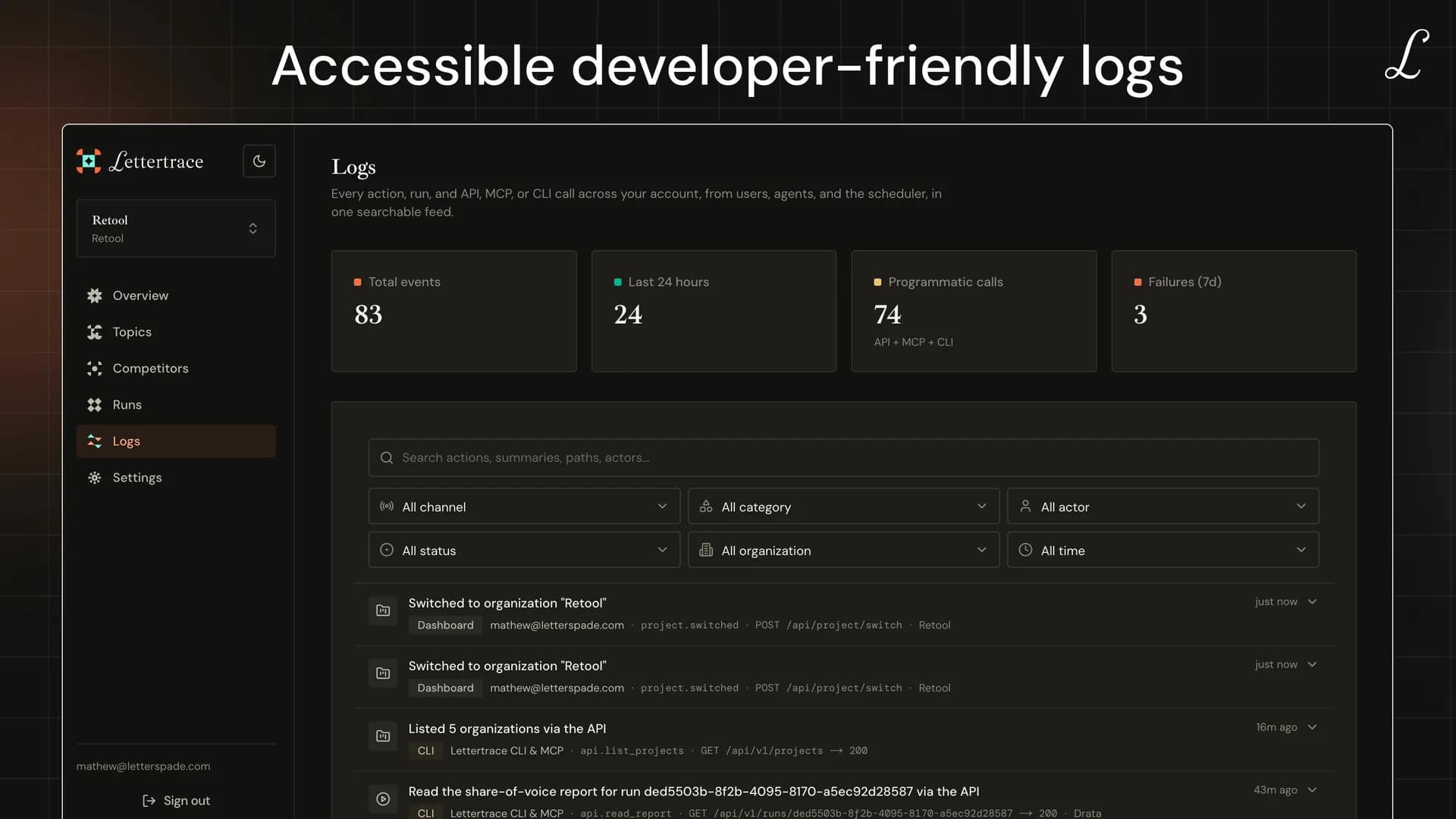Click the Competitors icon in sidebar

94,369
